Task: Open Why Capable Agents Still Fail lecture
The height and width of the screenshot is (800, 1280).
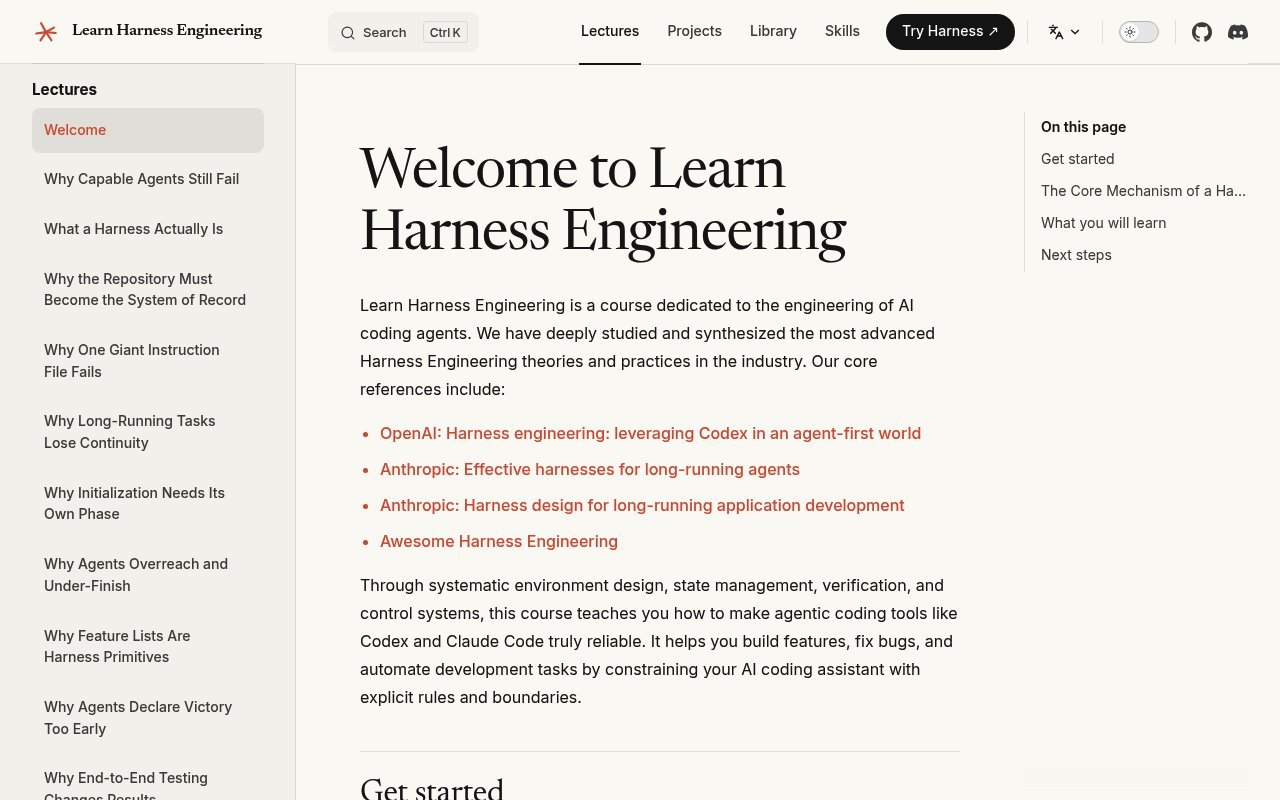Action: [141, 179]
